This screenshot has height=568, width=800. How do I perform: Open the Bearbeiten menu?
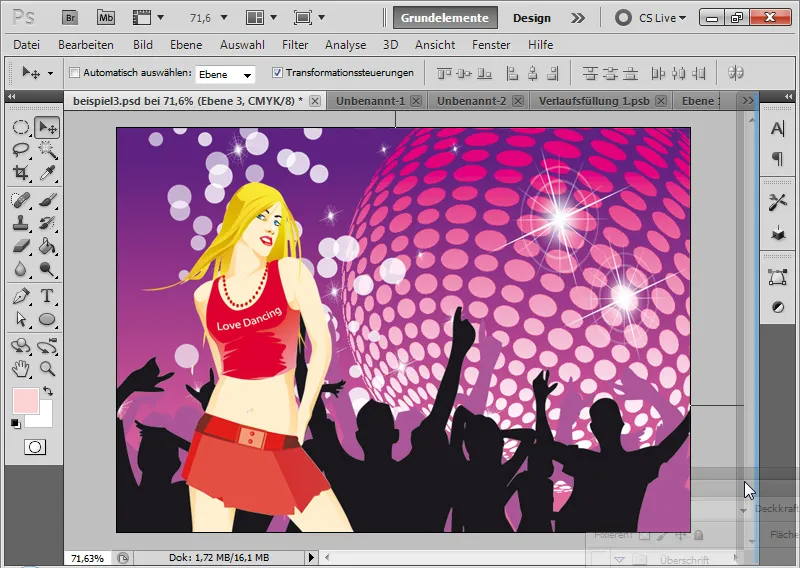86,45
